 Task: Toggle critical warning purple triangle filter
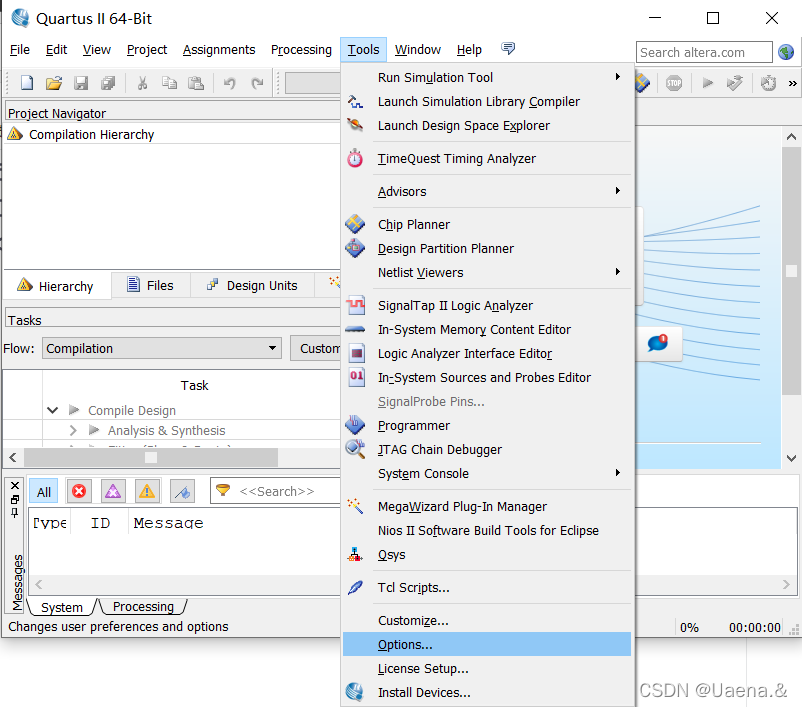click(x=113, y=492)
